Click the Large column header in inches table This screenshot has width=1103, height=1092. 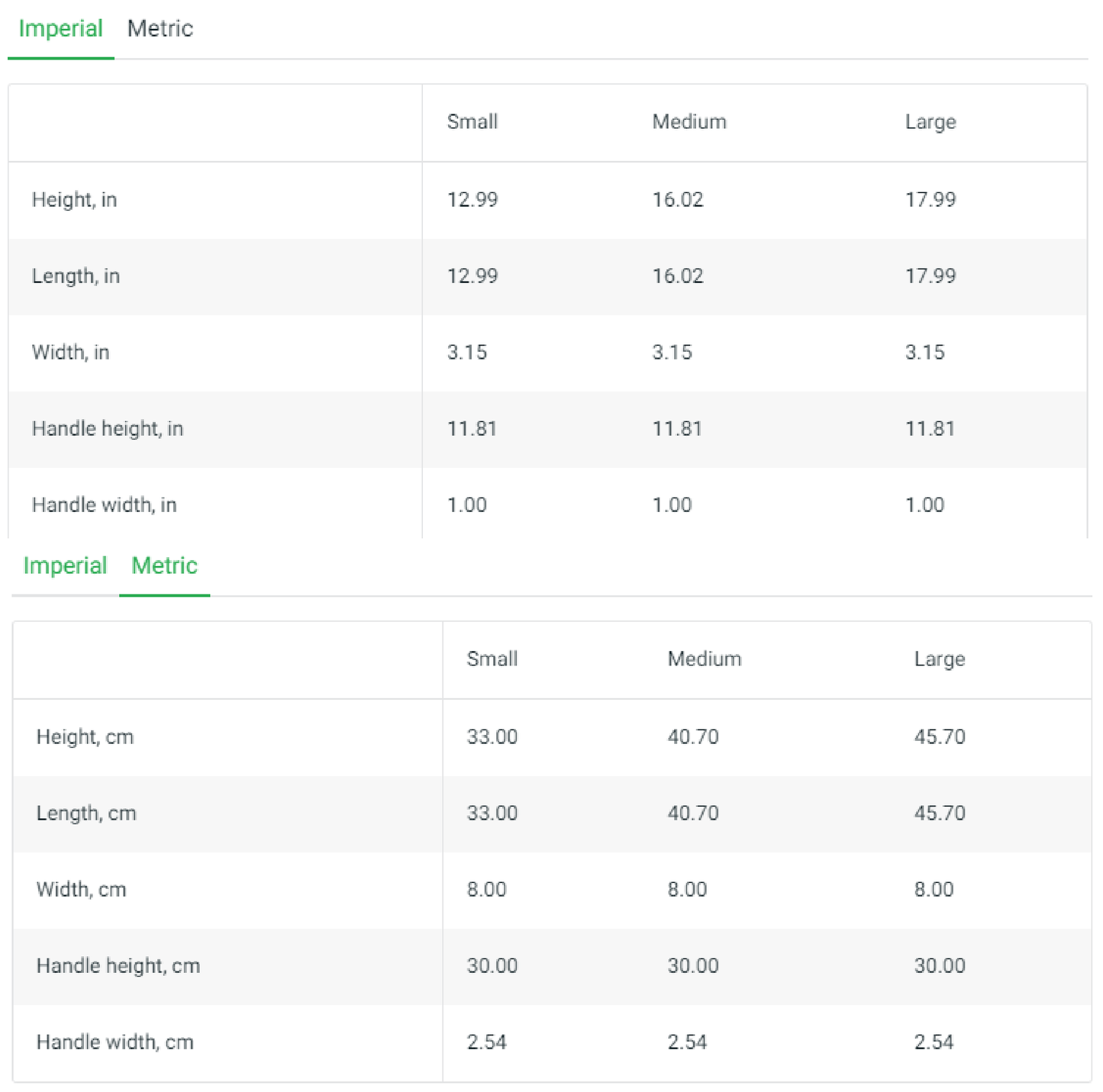[x=930, y=122]
